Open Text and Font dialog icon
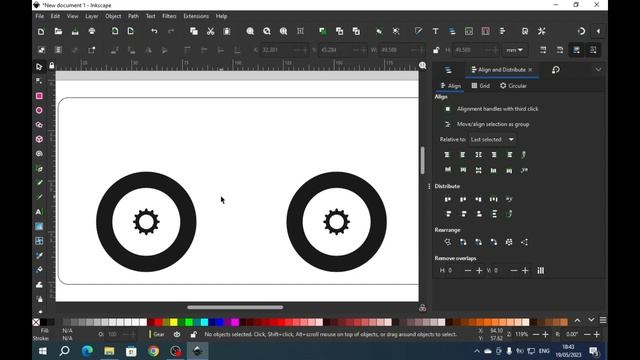Viewport: 640px width, 360px height. [x=436, y=31]
